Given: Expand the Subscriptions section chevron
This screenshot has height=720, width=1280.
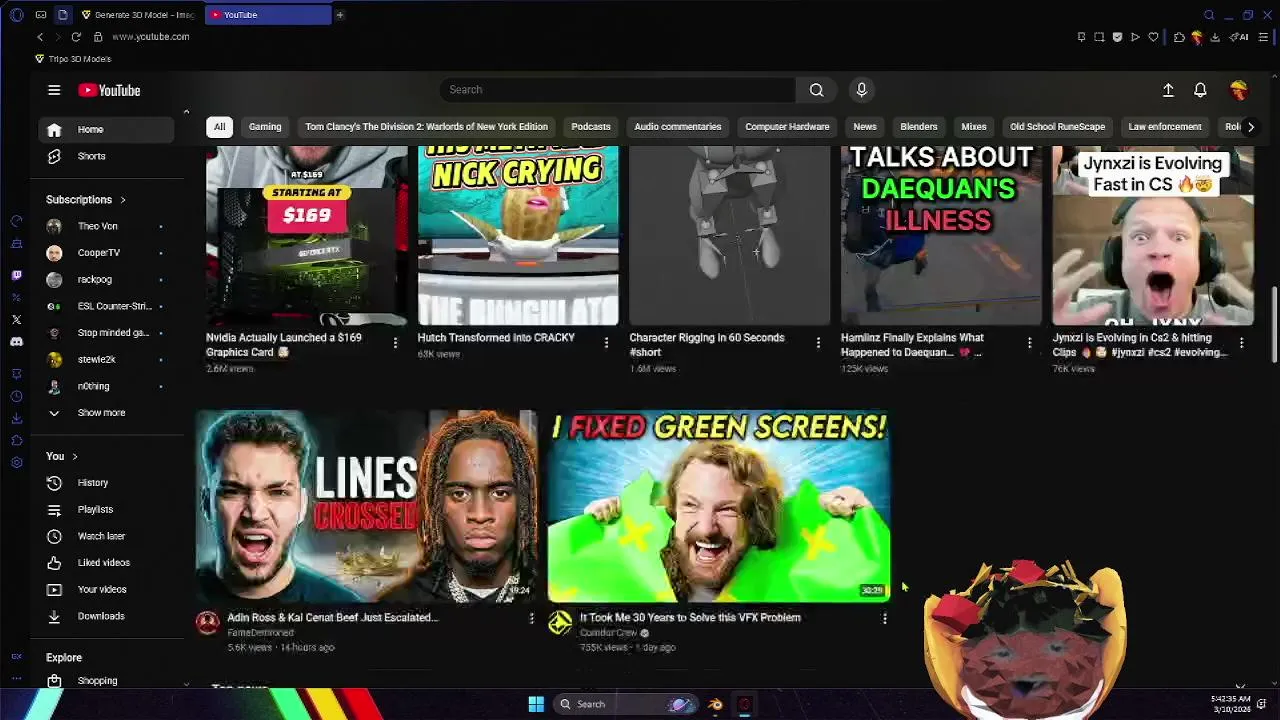Looking at the screenshot, I should 123,200.
